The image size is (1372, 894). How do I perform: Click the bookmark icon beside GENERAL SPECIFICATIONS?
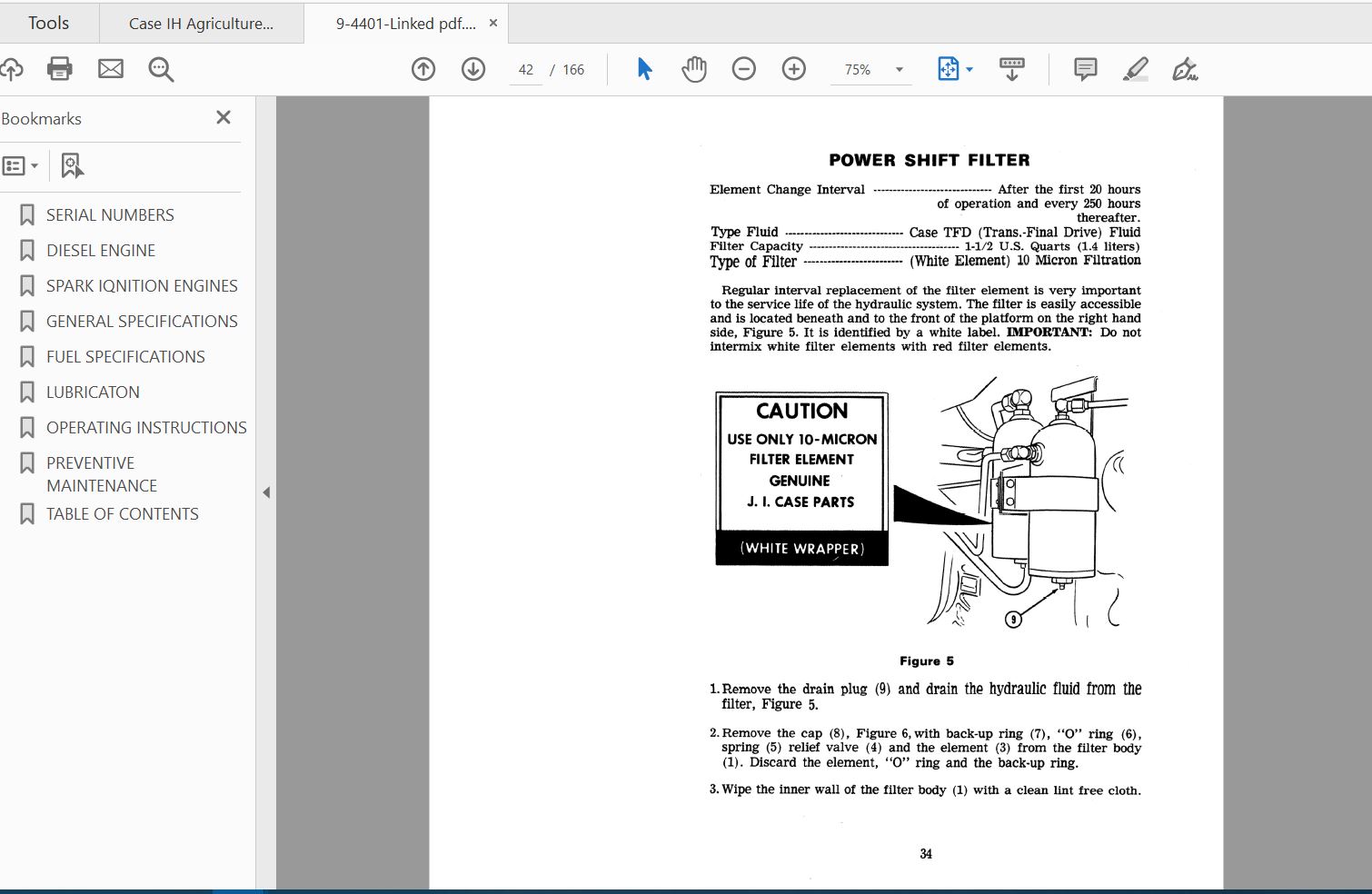coord(27,322)
